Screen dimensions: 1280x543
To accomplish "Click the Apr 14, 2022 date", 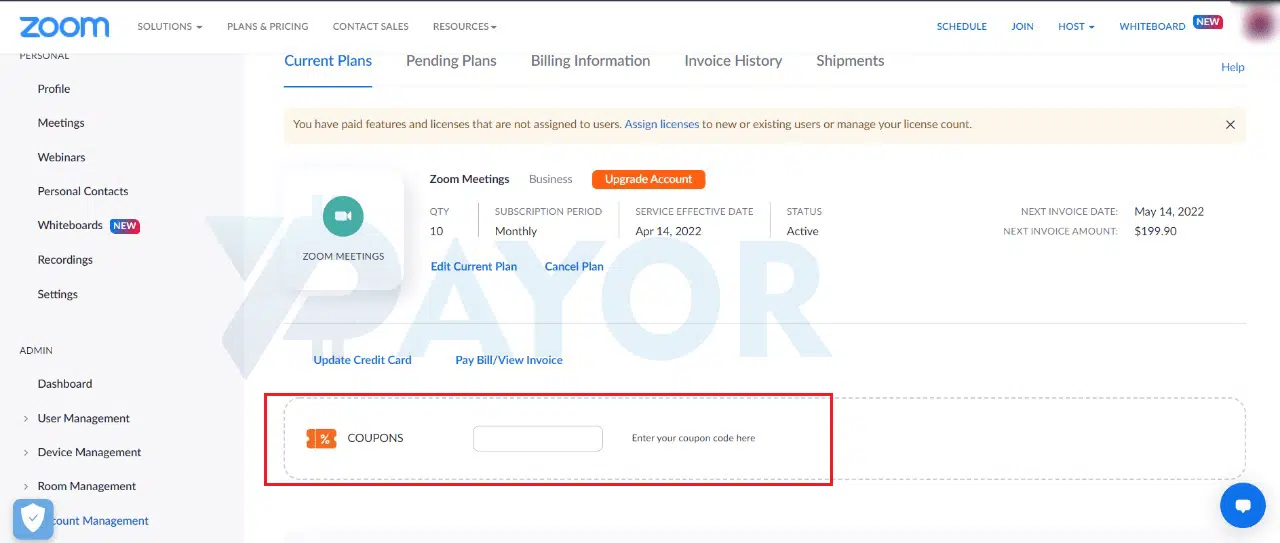I will point(668,231).
